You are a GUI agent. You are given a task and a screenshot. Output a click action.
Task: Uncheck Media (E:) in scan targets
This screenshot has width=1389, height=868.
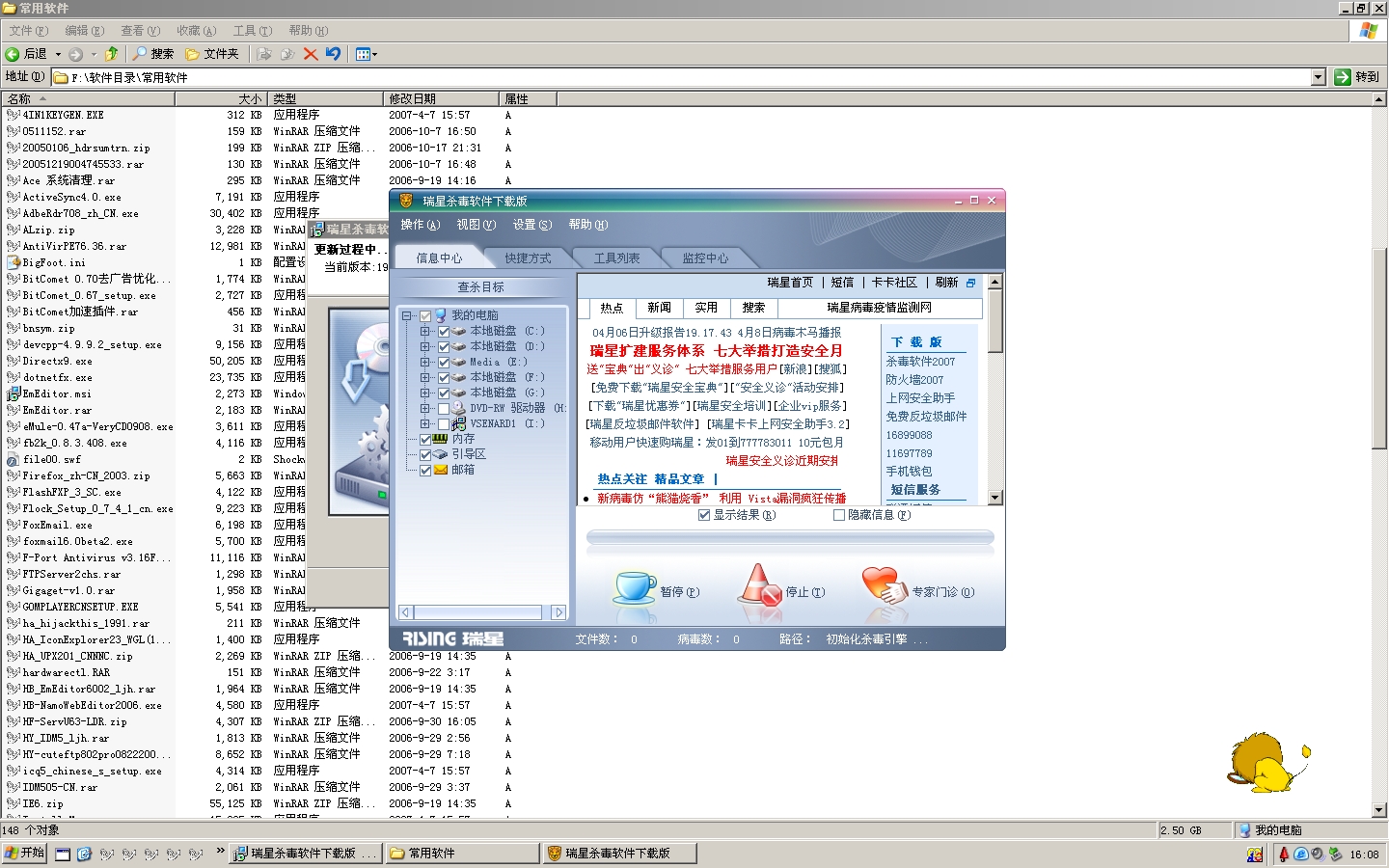444,362
